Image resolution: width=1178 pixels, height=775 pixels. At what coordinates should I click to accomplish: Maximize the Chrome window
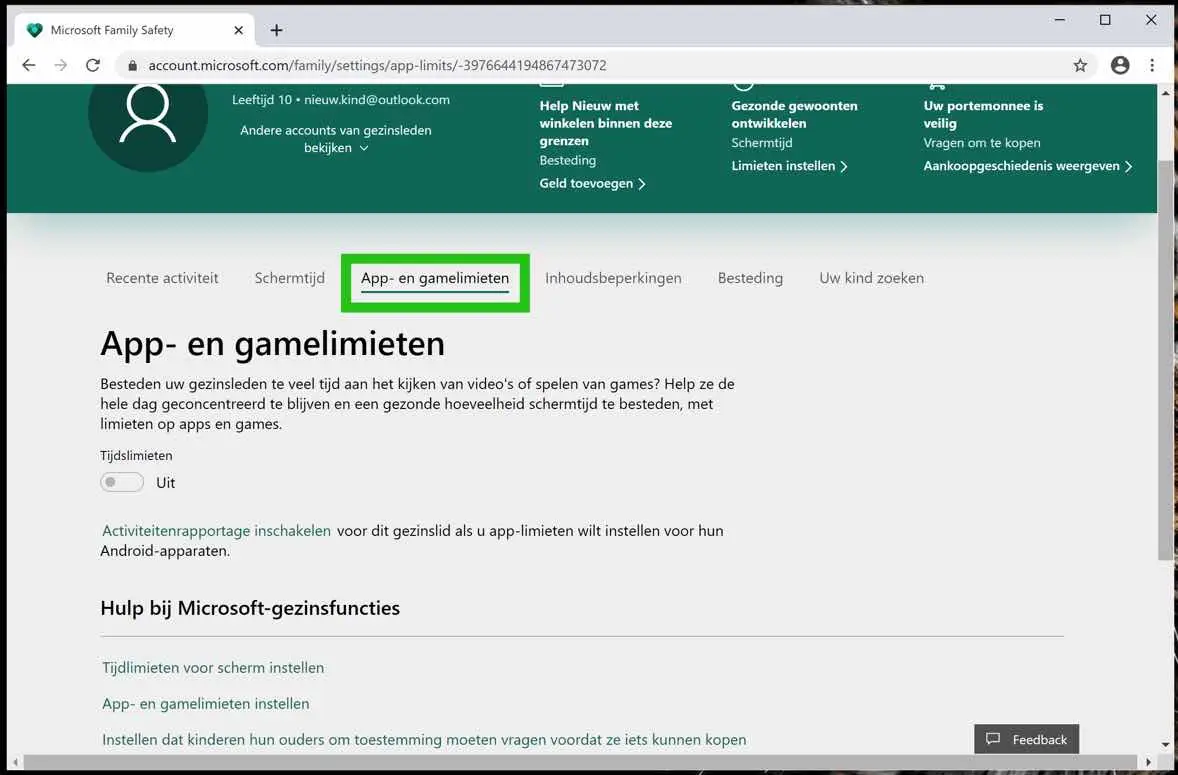pos(1105,20)
